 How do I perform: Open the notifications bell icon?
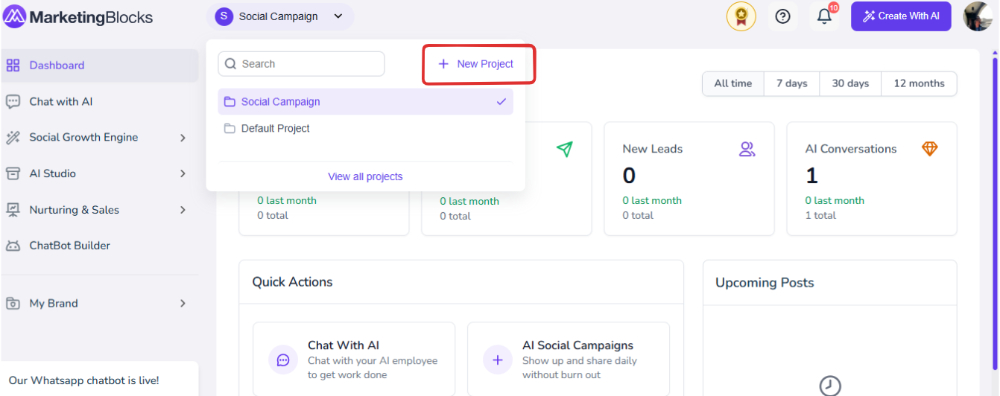point(825,17)
